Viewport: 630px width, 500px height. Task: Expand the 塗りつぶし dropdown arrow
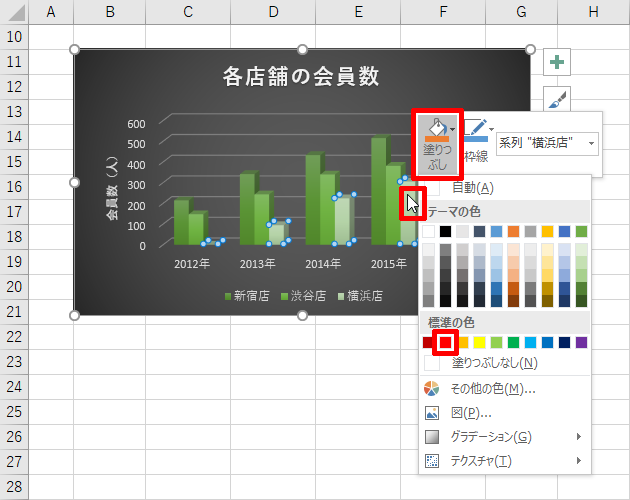[x=453, y=129]
